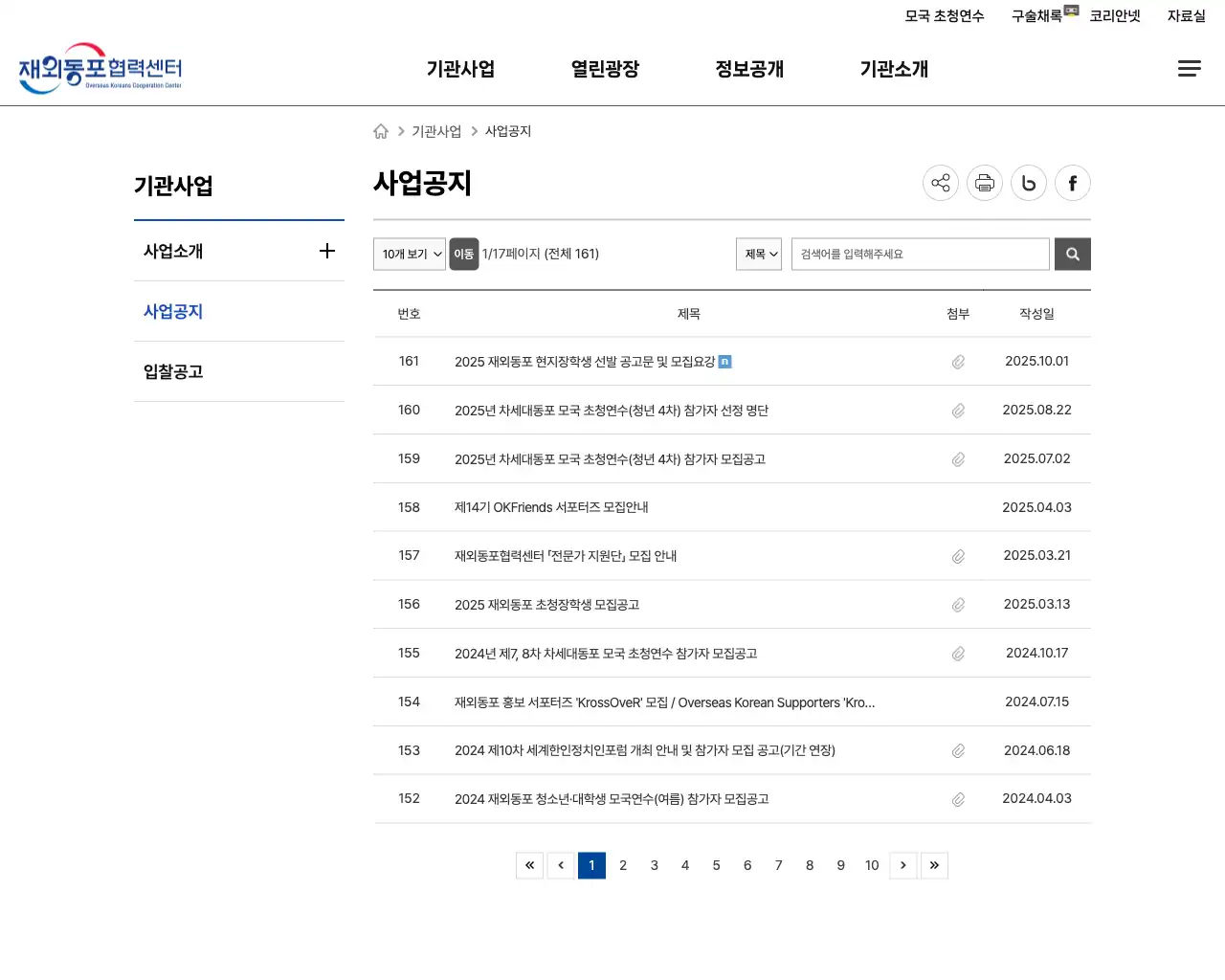Click 사업공지 breadcrumb text
Screen dimensions: 1225x980
[508, 131]
